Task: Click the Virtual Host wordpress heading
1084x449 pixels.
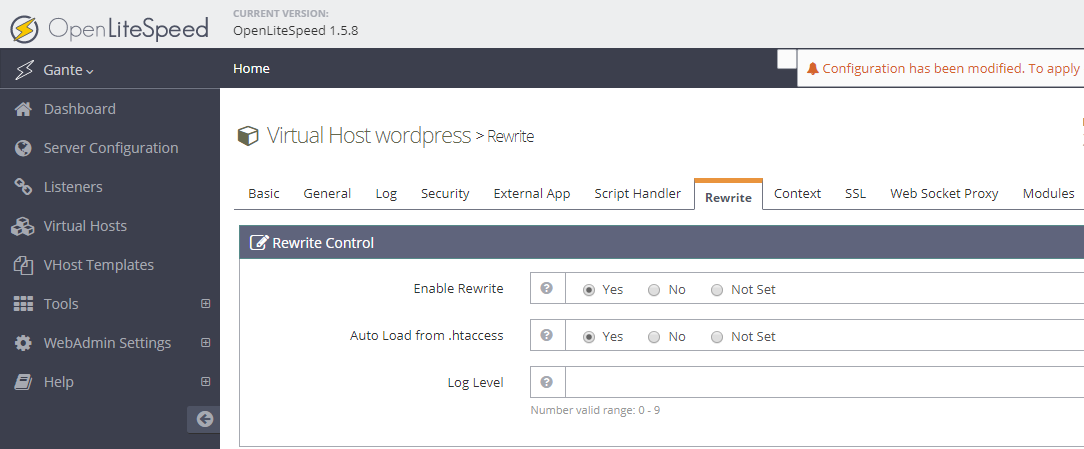Action: coord(368,136)
